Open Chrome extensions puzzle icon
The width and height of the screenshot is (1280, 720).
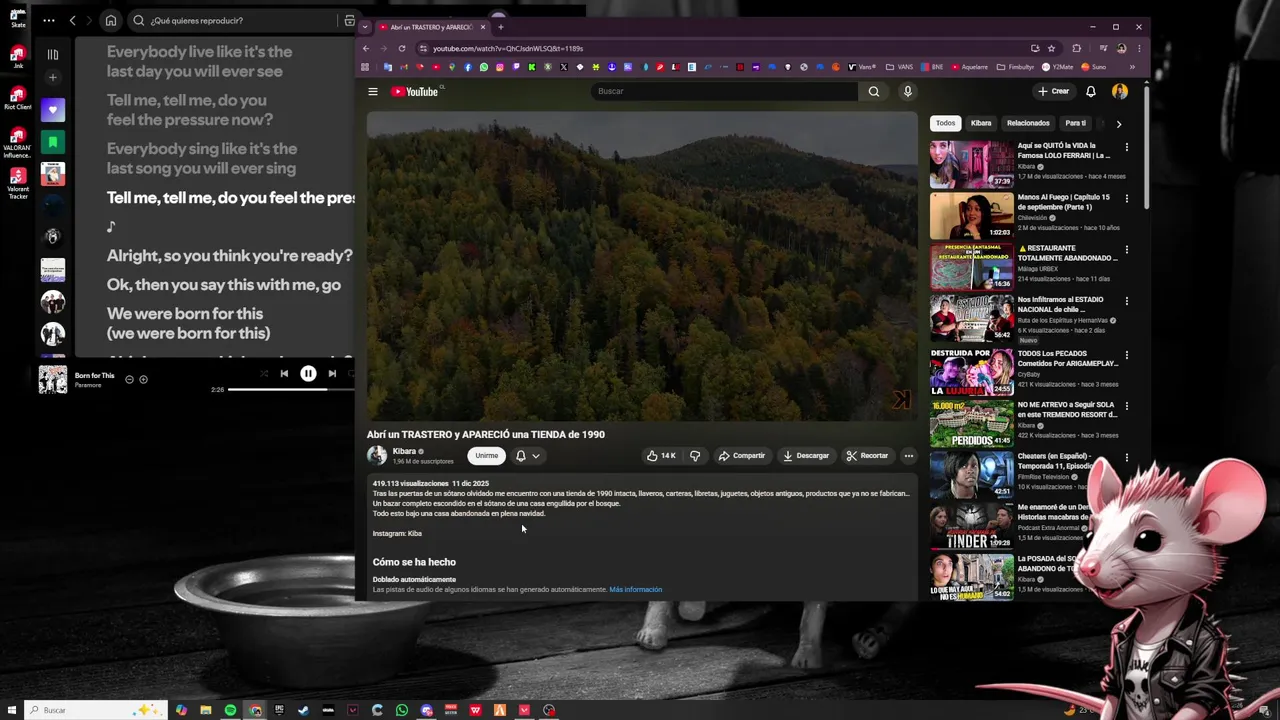(x=1077, y=48)
